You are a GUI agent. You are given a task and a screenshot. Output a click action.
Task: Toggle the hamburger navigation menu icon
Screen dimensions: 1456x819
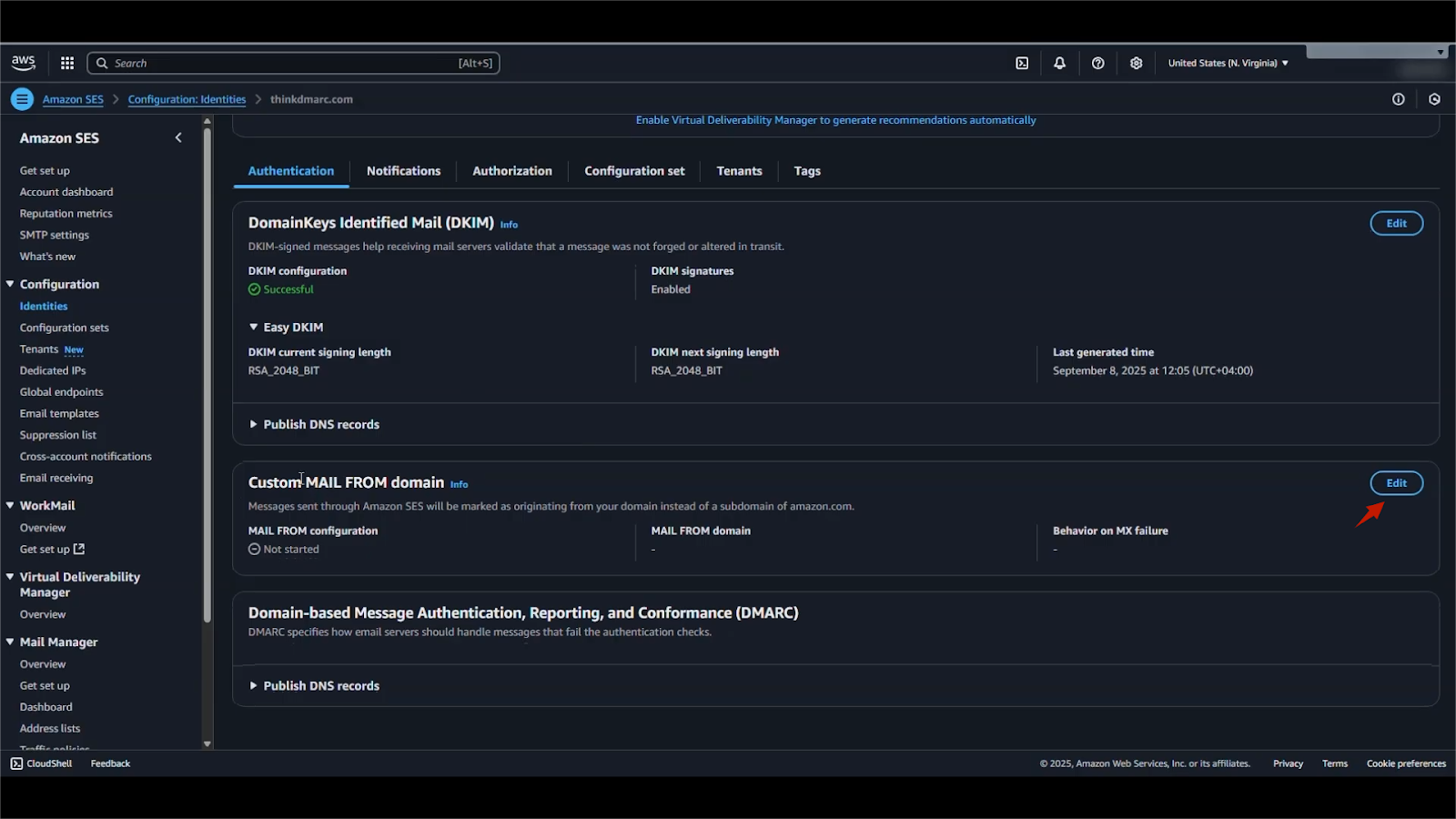point(23,99)
